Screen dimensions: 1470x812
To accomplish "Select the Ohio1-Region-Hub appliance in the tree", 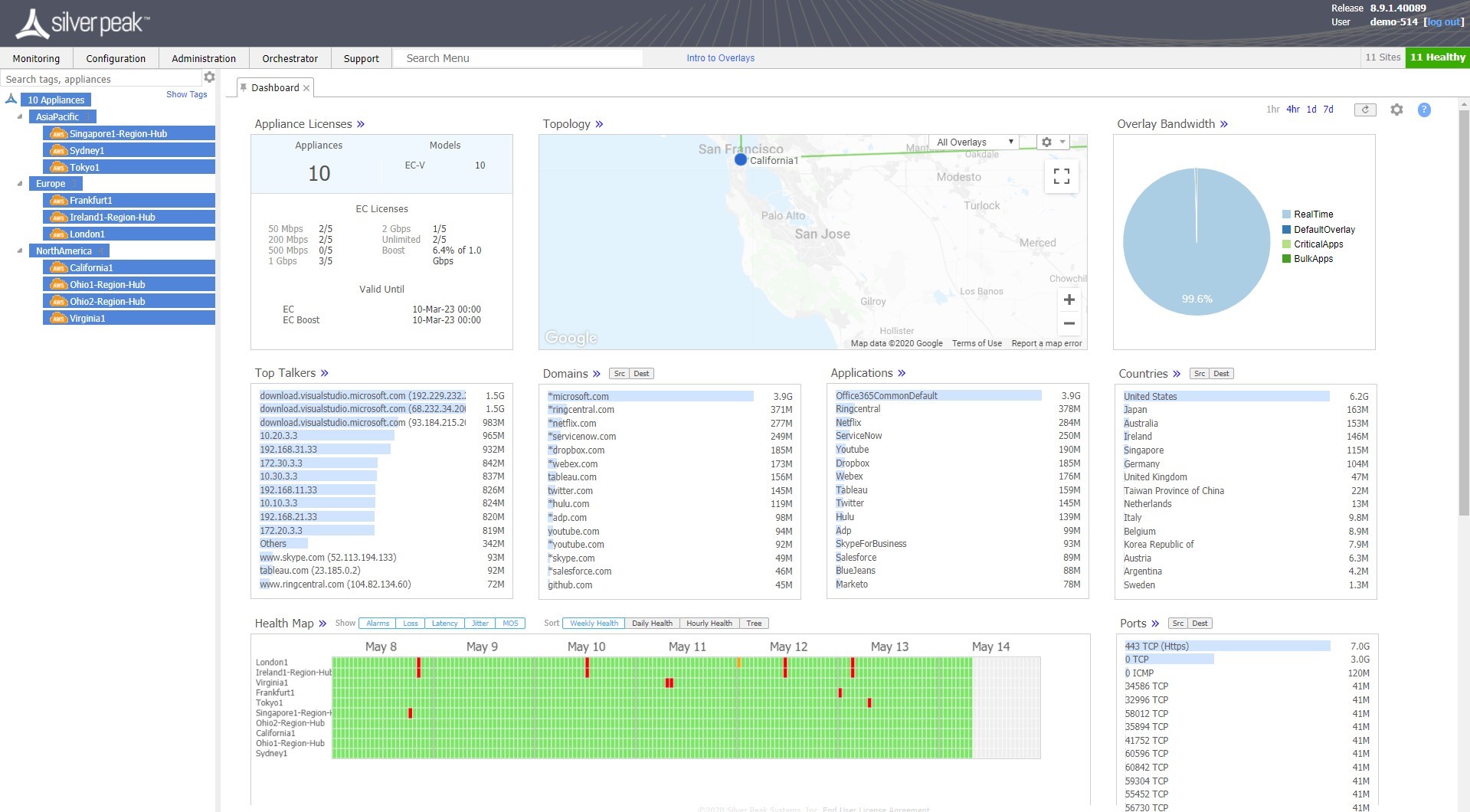I will [x=129, y=284].
